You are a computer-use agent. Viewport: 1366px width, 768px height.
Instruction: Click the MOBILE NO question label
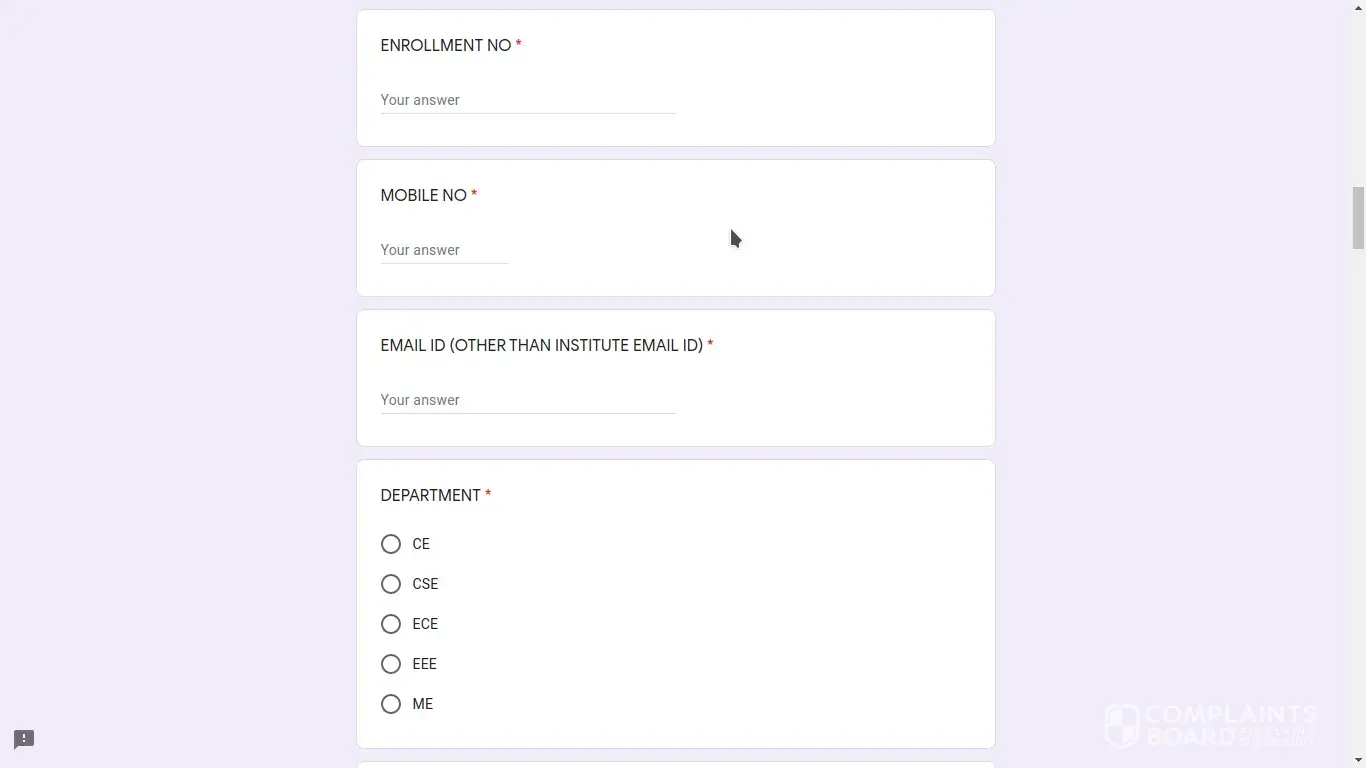click(x=423, y=196)
